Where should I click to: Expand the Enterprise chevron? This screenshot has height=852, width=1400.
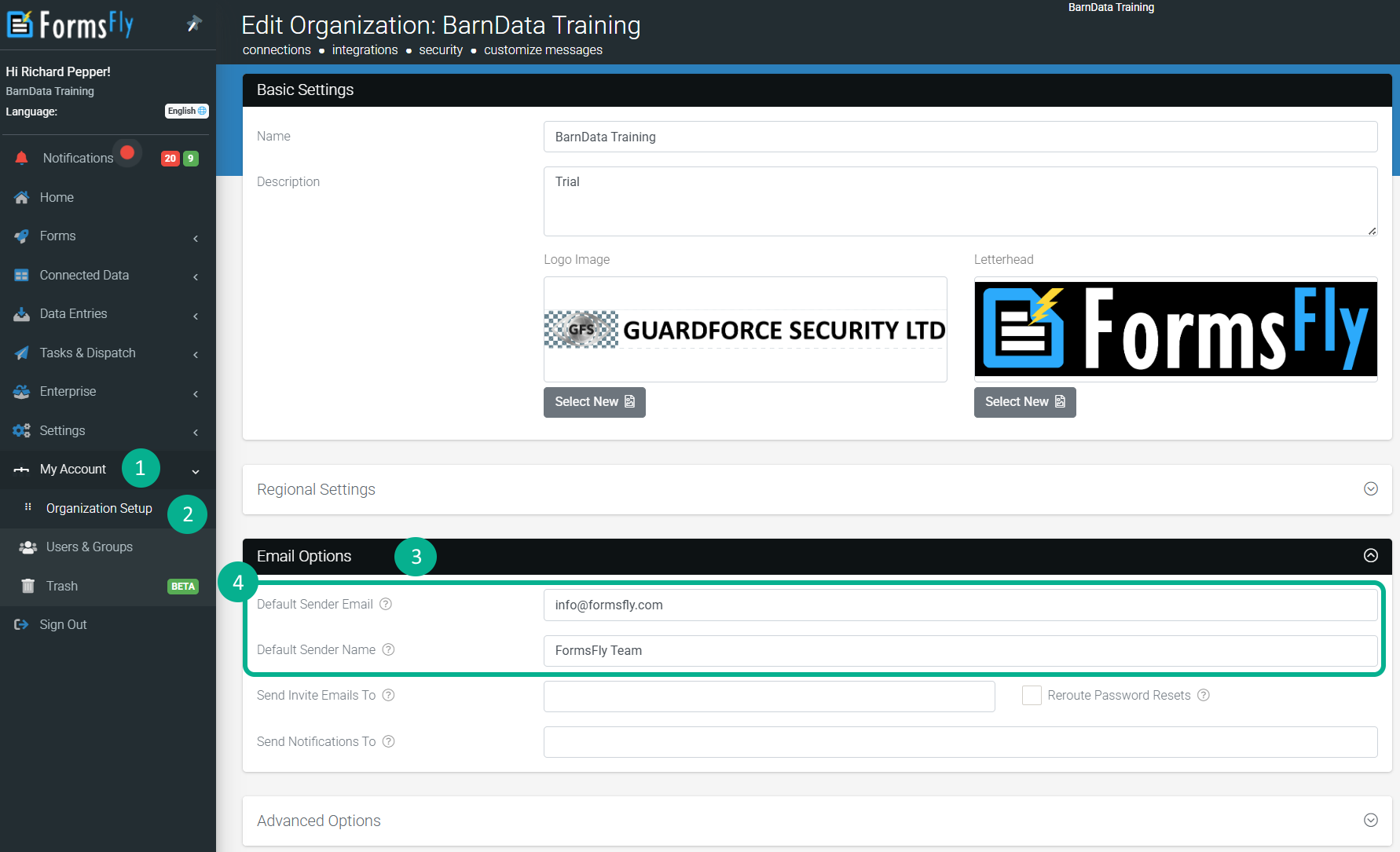tap(196, 393)
